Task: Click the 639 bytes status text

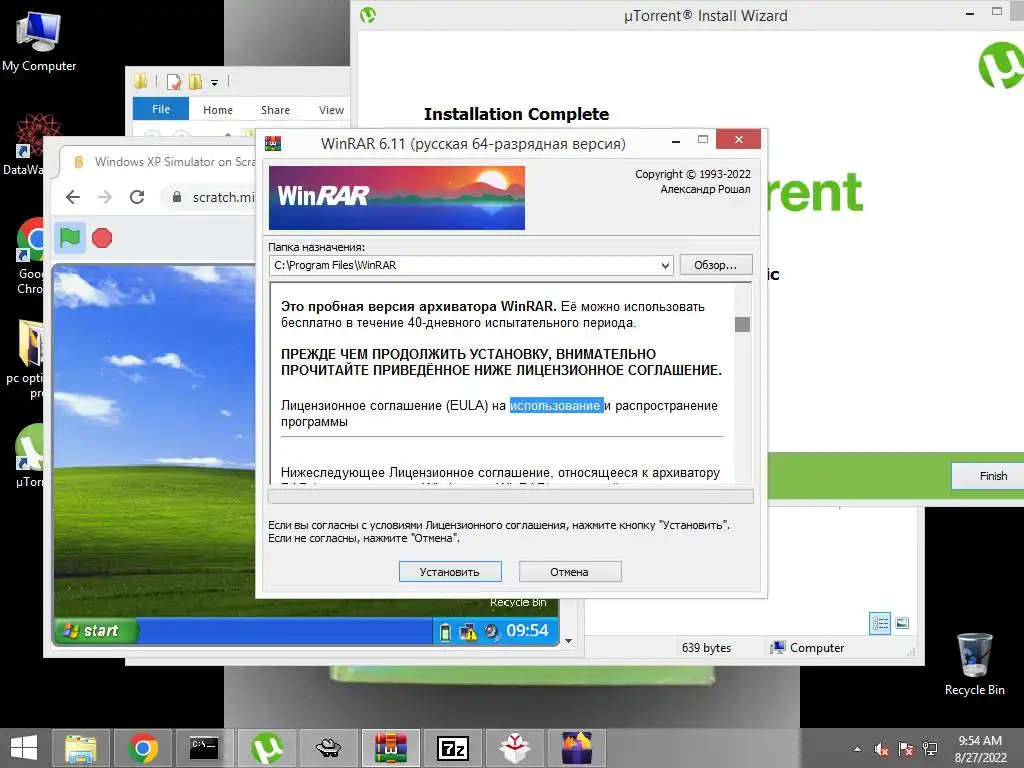Action: coord(706,647)
